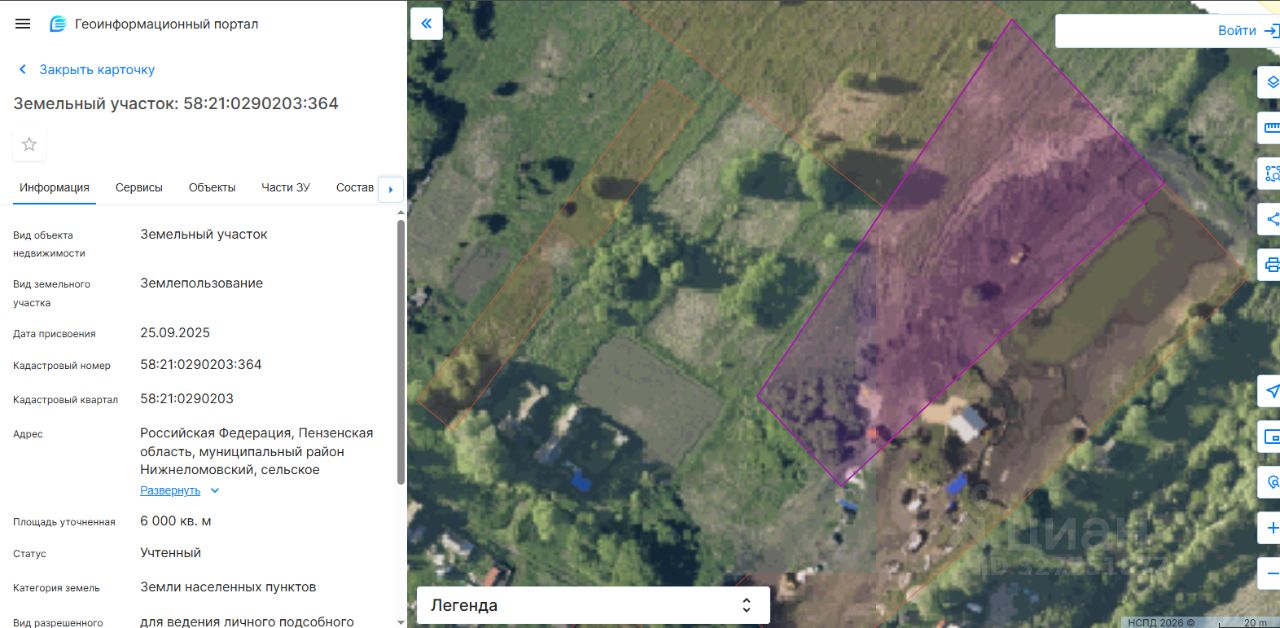This screenshot has height=628, width=1280.
Task: Open the Объекты tab
Action: 212,187
